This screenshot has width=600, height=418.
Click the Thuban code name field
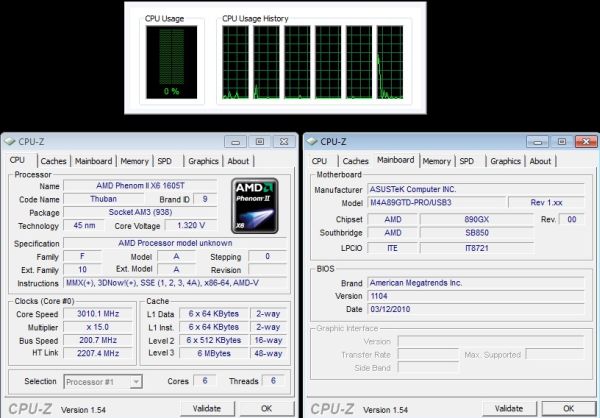[x=103, y=199]
